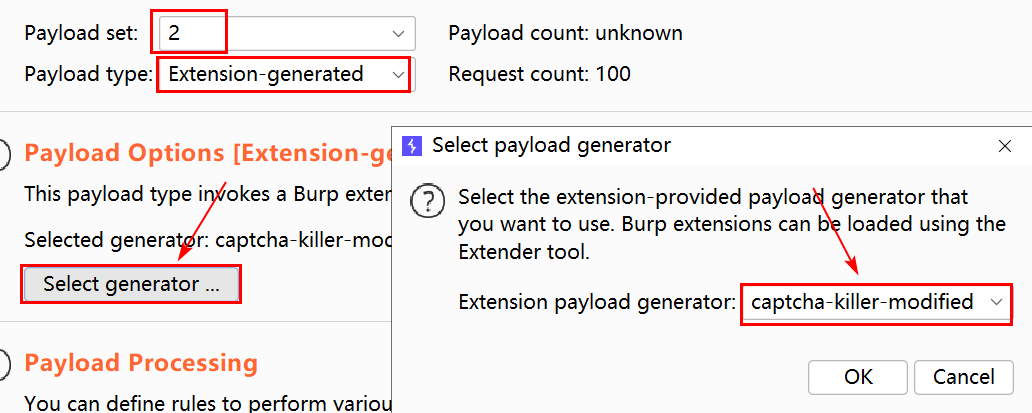Click the Request count: 100 text
This screenshot has height=413, width=1032.
coord(540,74)
